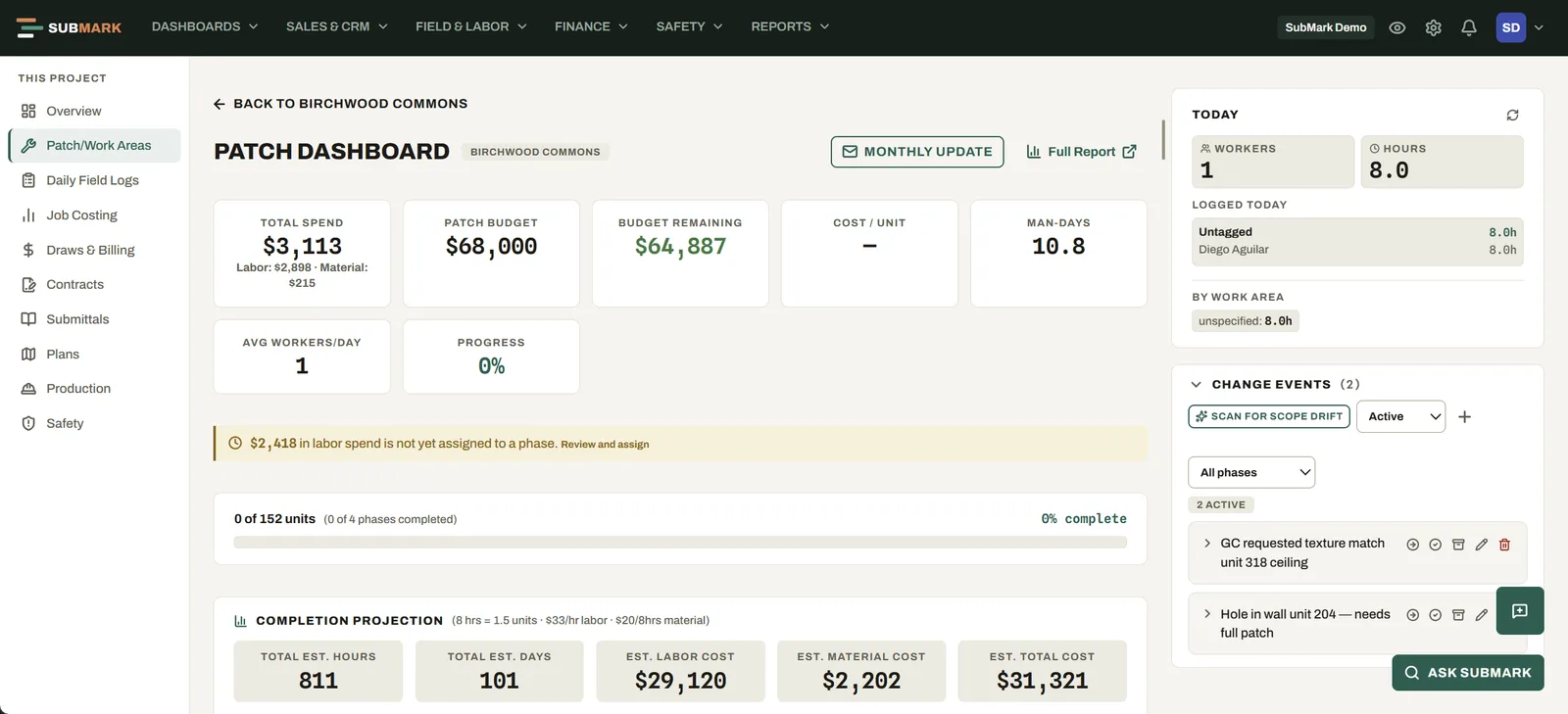Click the Plans map icon
1568x714 pixels.
point(28,354)
